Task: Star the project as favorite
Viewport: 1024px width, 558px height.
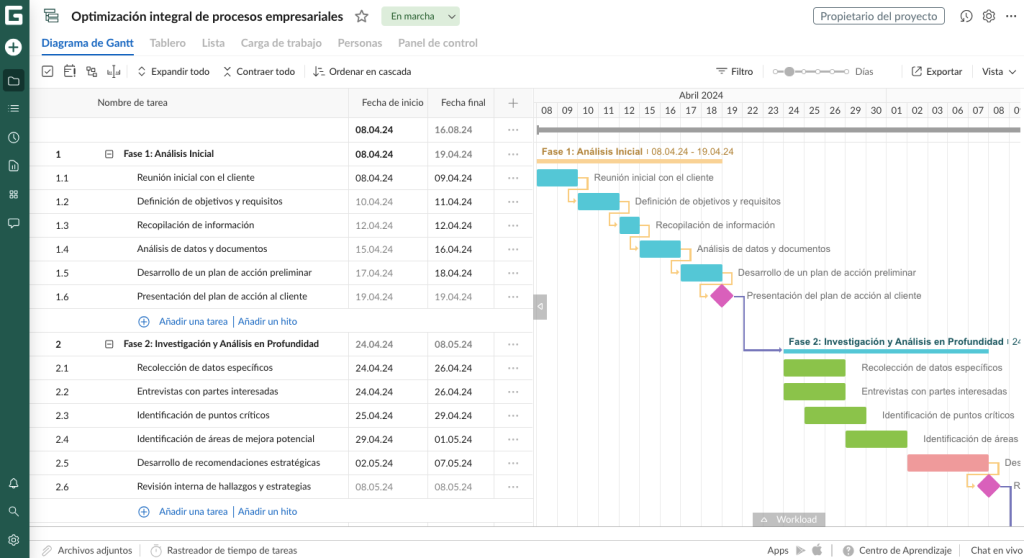Action: tap(362, 16)
